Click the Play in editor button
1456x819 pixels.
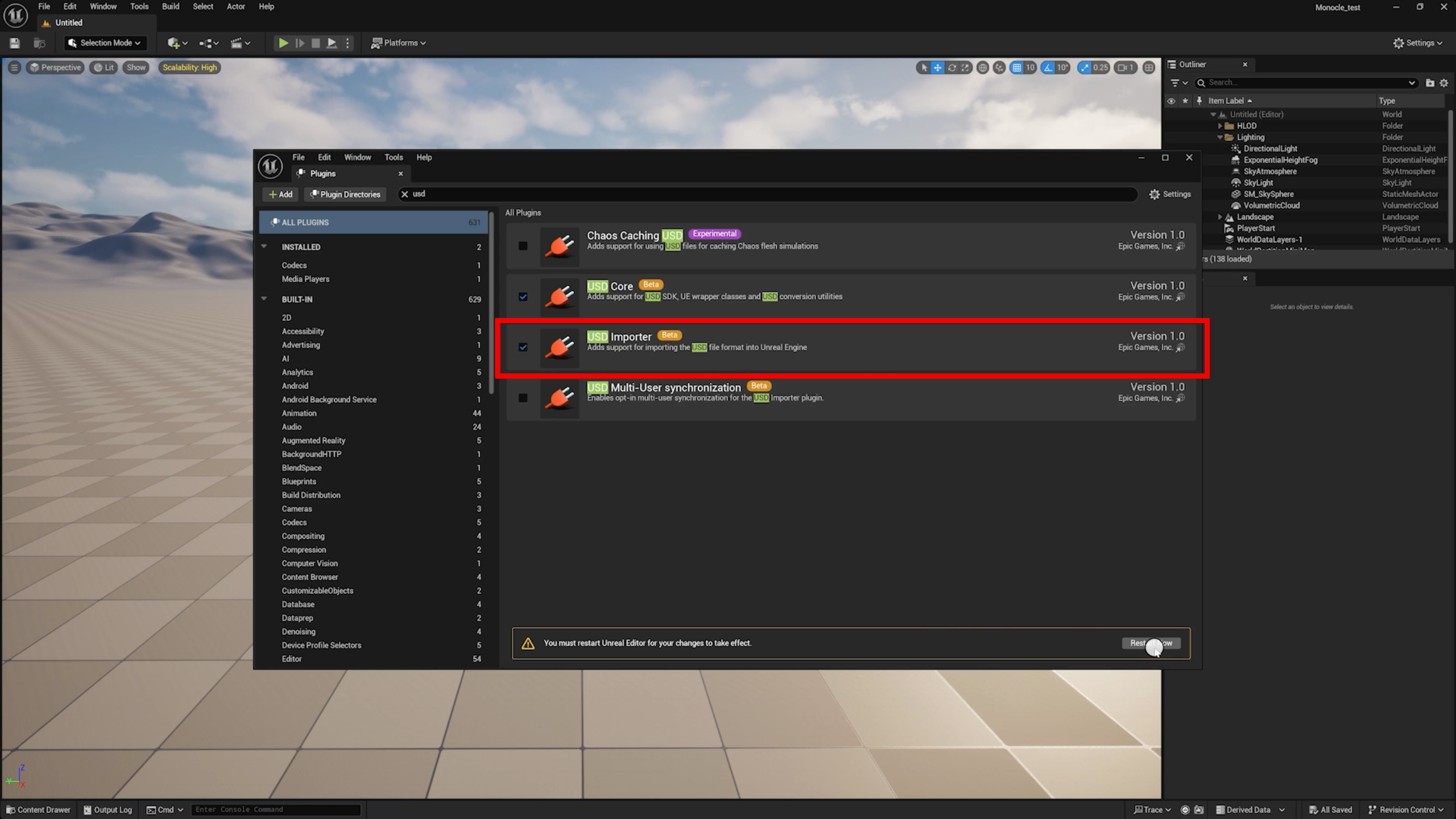(x=283, y=43)
